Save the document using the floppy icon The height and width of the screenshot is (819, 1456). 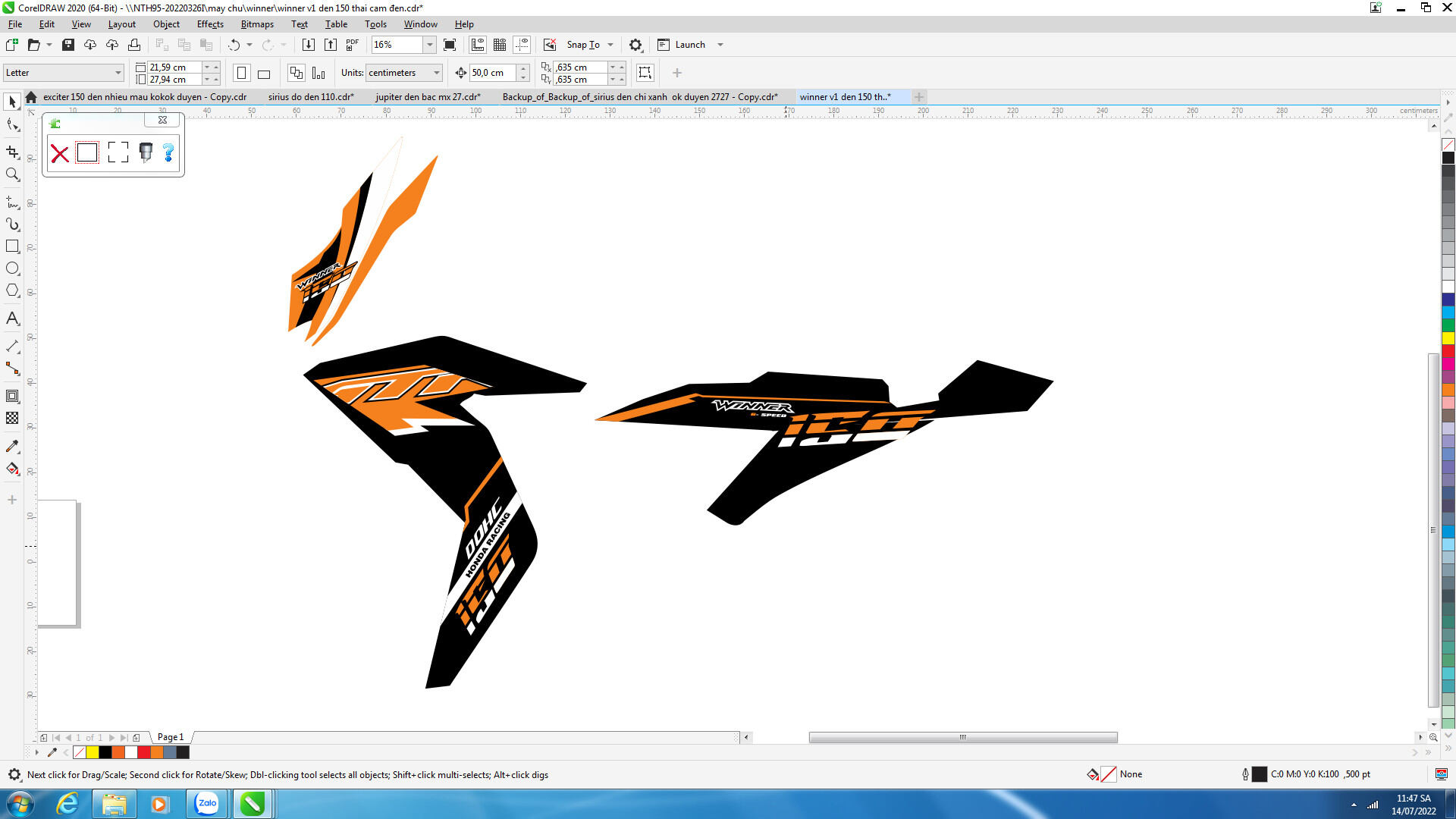[68, 45]
